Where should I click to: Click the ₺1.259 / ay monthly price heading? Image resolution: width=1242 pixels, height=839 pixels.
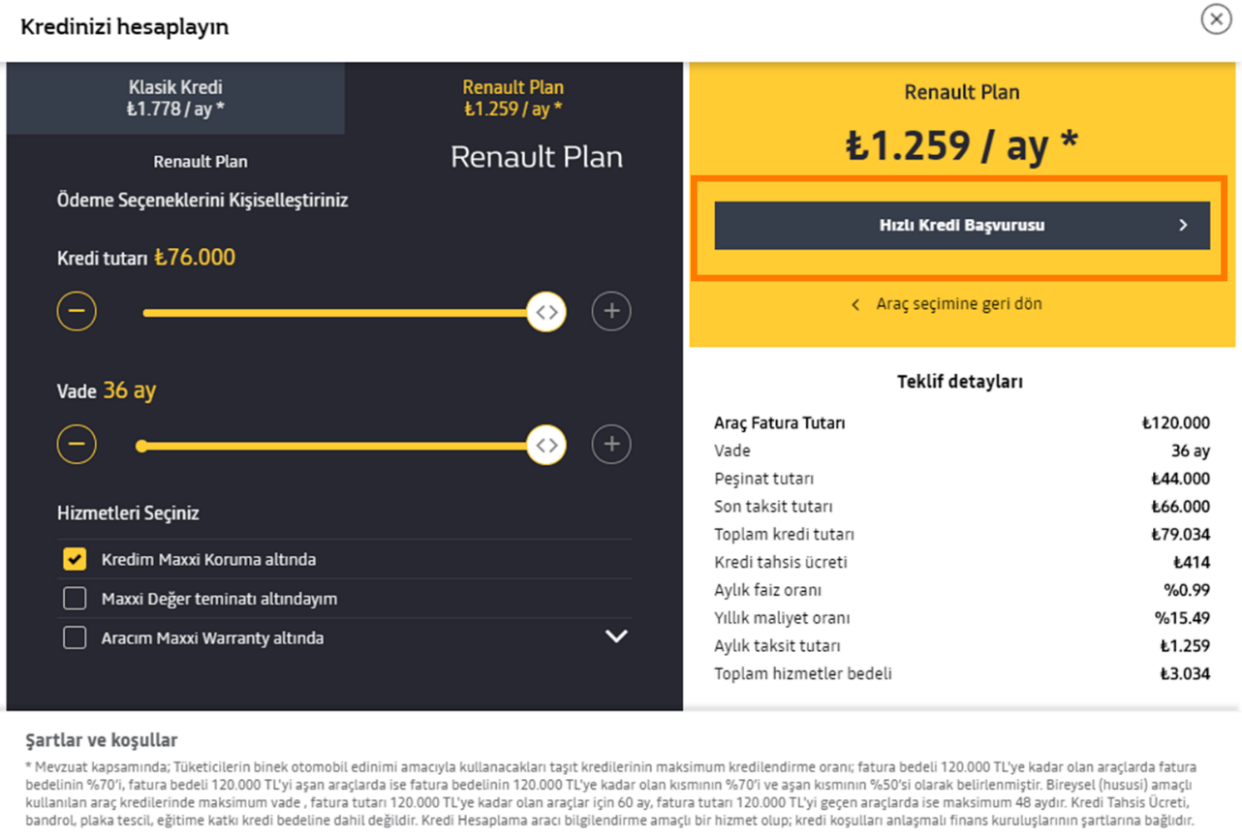pyautogui.click(x=961, y=146)
